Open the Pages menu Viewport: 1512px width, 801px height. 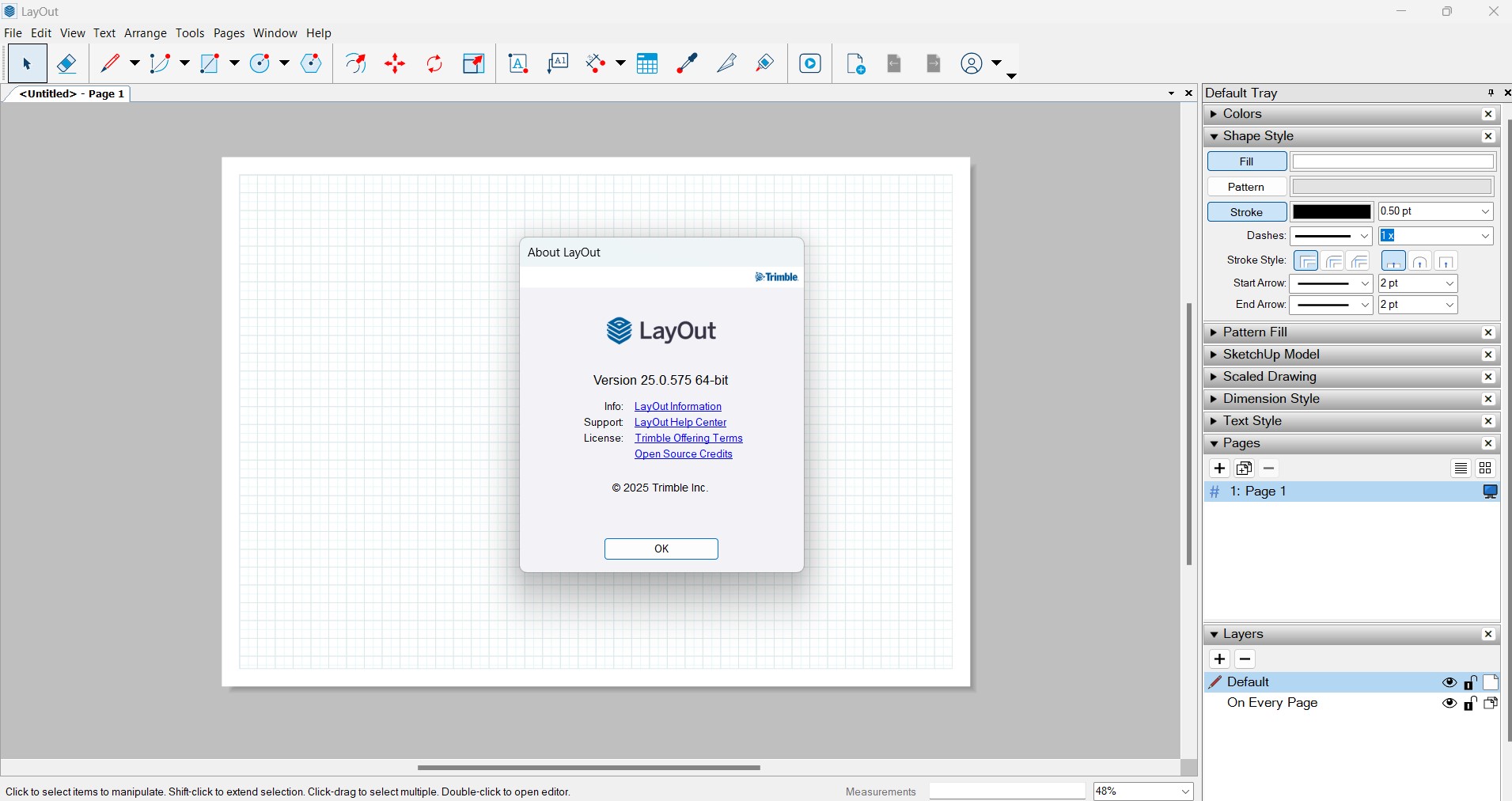click(229, 33)
